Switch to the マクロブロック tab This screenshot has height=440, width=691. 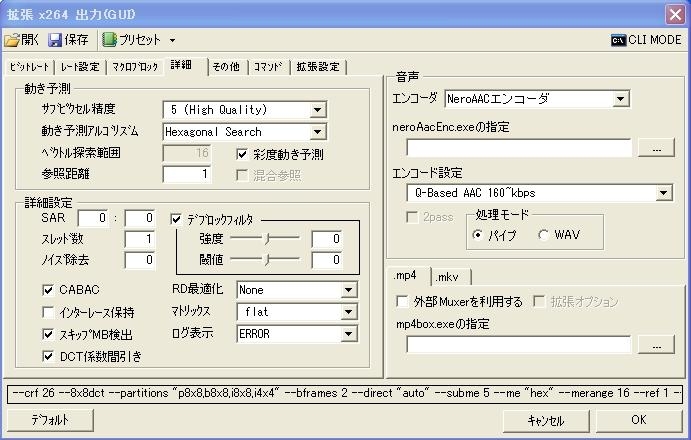click(135, 67)
